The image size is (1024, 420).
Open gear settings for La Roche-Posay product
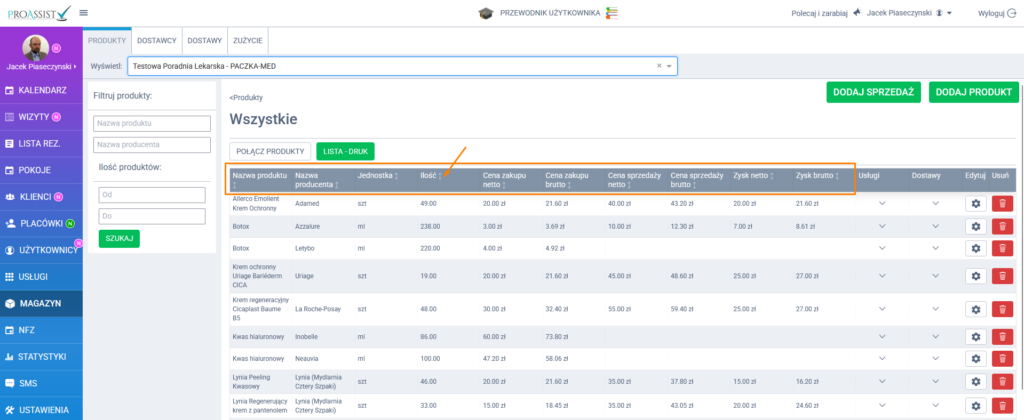click(x=976, y=309)
